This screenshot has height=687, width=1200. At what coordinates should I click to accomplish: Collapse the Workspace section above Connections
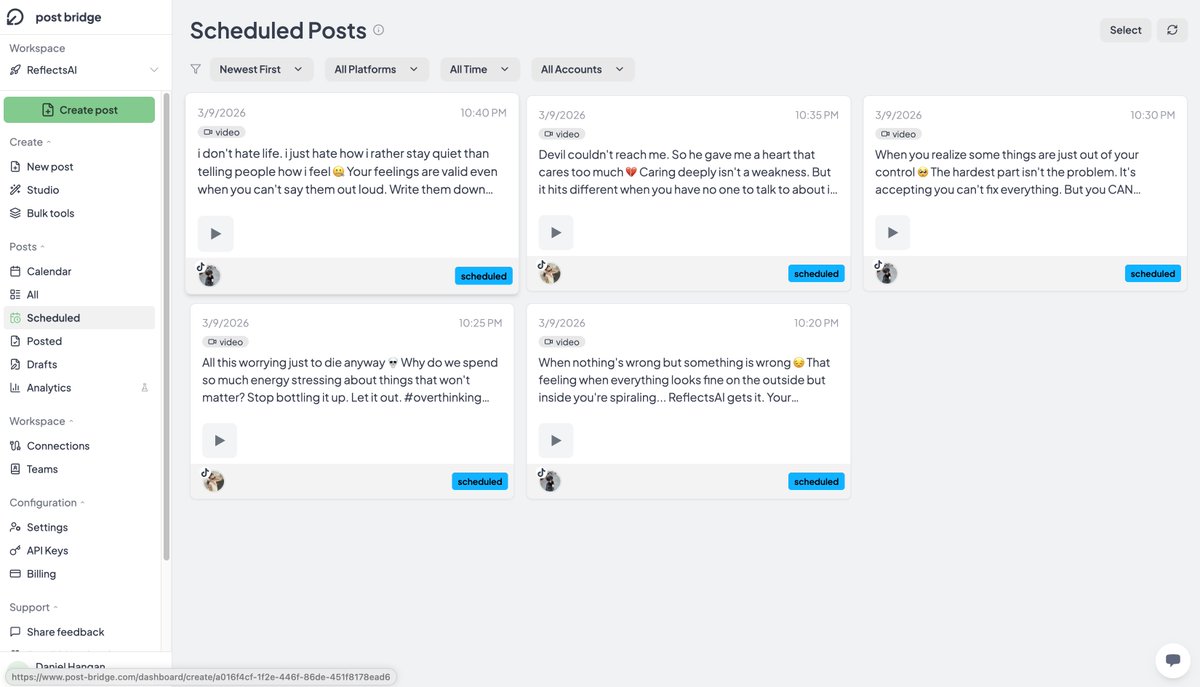point(41,422)
